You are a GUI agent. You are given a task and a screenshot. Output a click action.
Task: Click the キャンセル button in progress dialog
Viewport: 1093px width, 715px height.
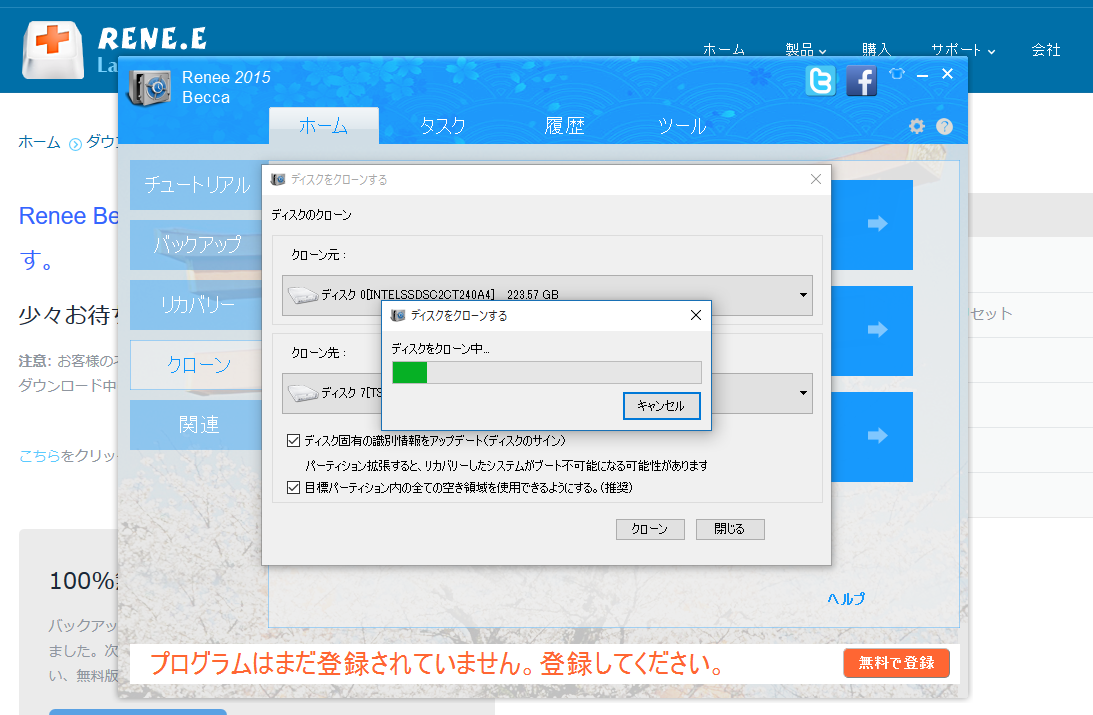662,406
